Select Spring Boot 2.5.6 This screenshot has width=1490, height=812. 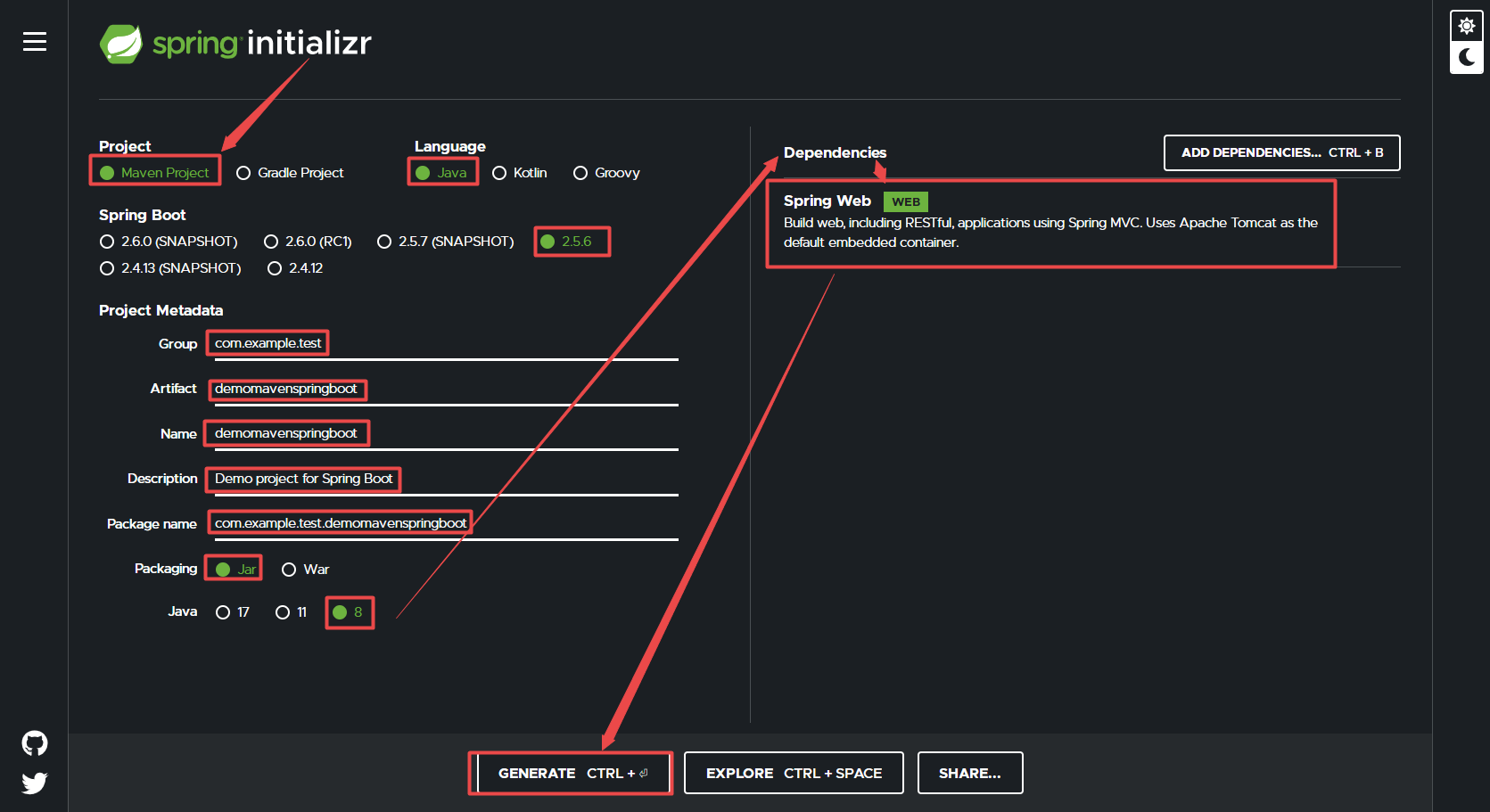point(566,242)
